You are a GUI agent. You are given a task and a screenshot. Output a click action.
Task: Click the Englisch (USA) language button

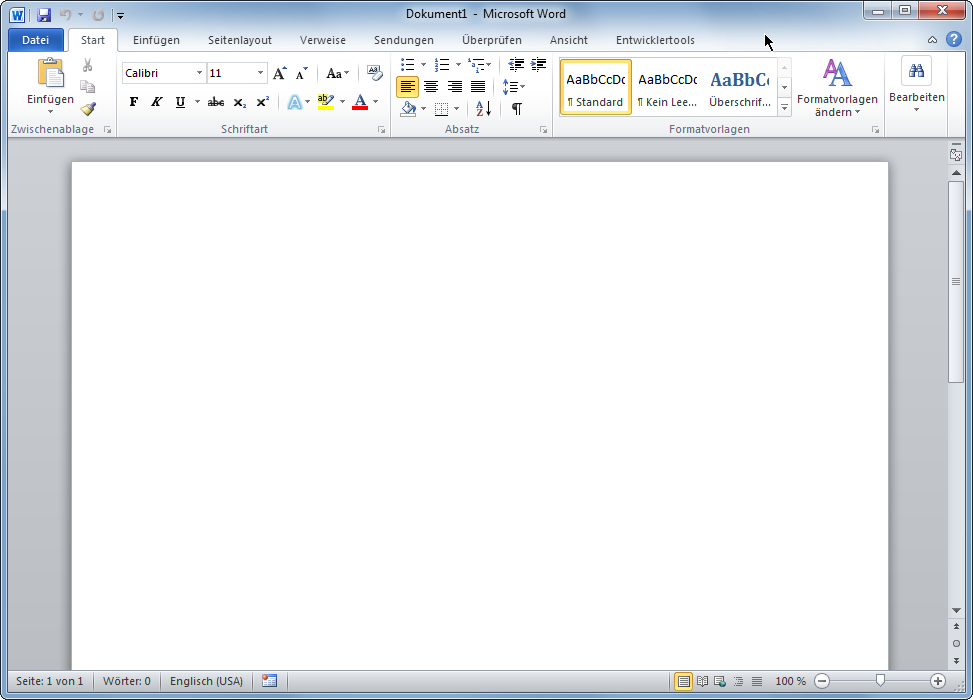pyautogui.click(x=207, y=681)
